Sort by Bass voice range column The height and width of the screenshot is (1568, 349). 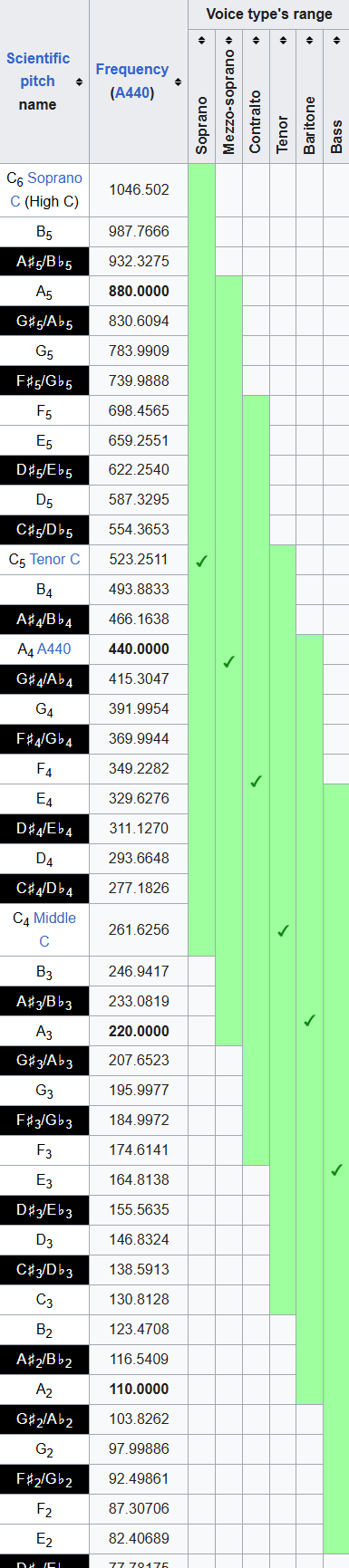(x=336, y=41)
